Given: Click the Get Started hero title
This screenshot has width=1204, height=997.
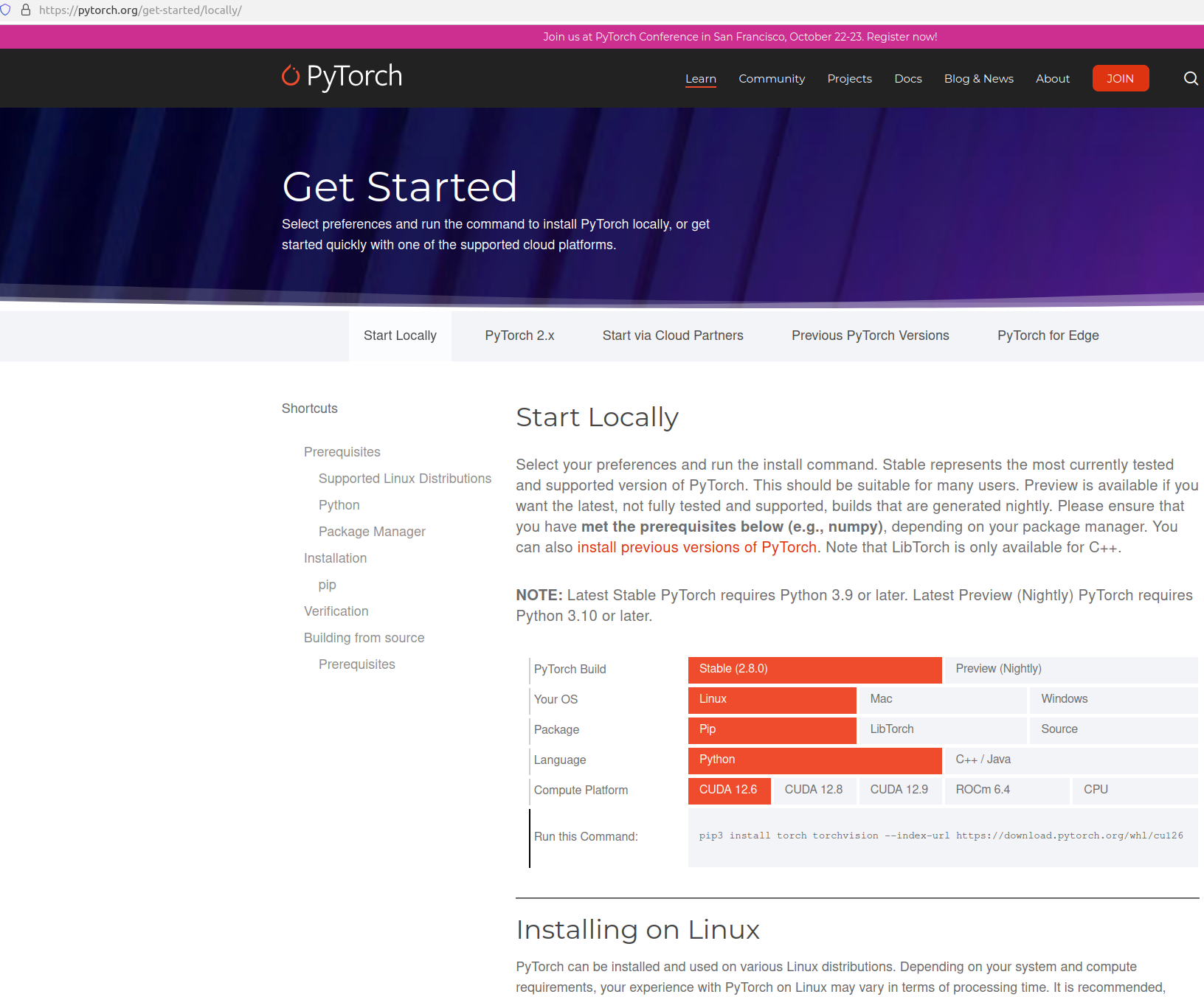Looking at the screenshot, I should tap(400, 187).
